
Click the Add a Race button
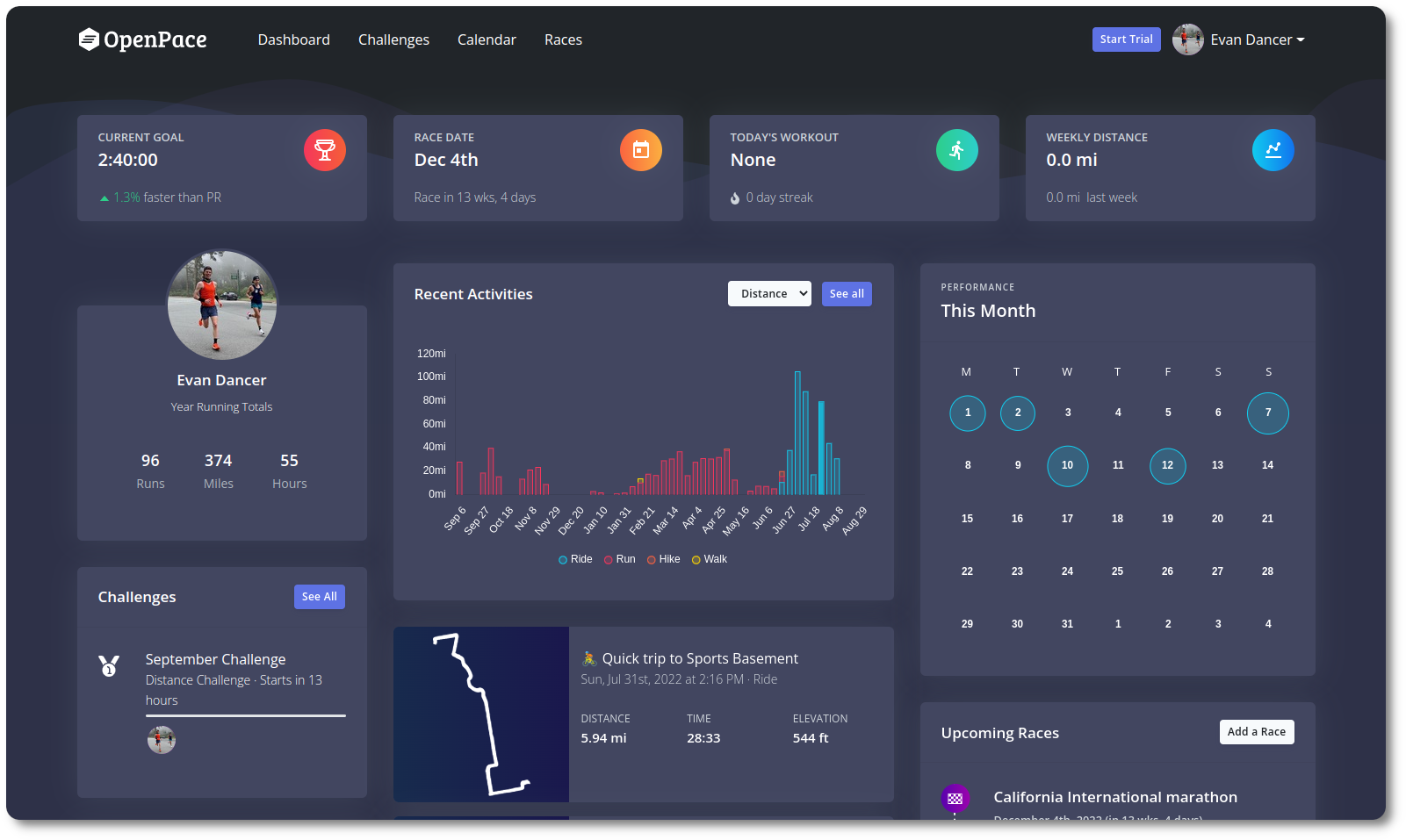coord(1257,732)
